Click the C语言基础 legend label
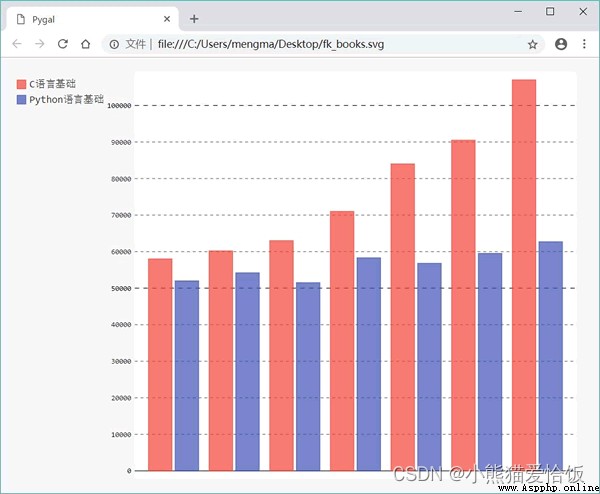The height and width of the screenshot is (494, 600). (x=52, y=84)
